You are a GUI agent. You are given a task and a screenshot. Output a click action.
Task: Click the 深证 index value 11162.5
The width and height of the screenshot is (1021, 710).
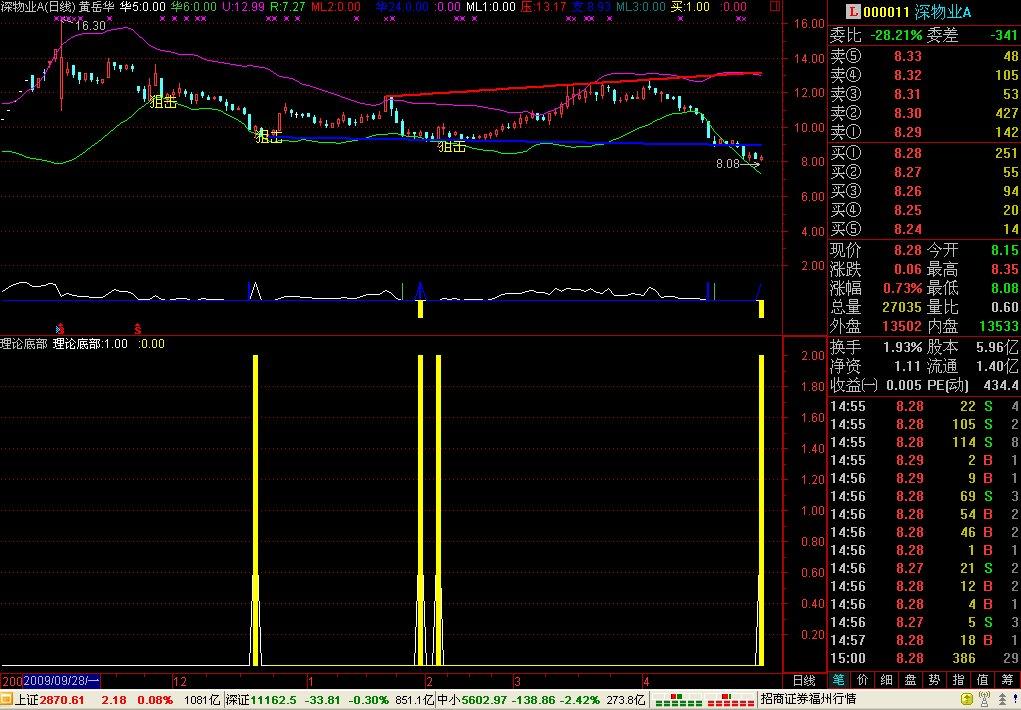click(x=273, y=700)
